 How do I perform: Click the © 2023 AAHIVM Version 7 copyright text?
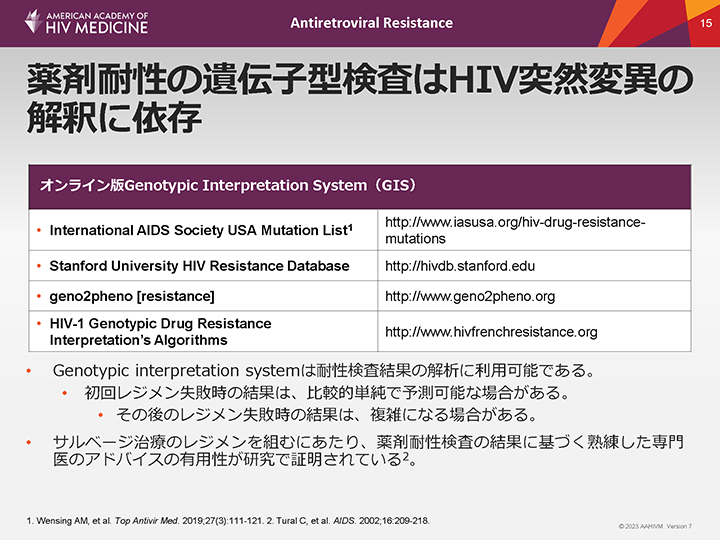(x=655, y=526)
